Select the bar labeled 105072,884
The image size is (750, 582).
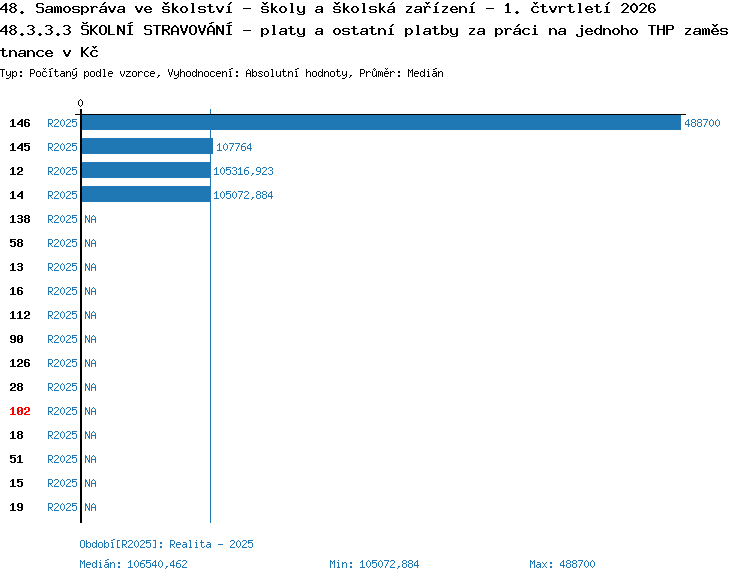[x=146, y=194]
